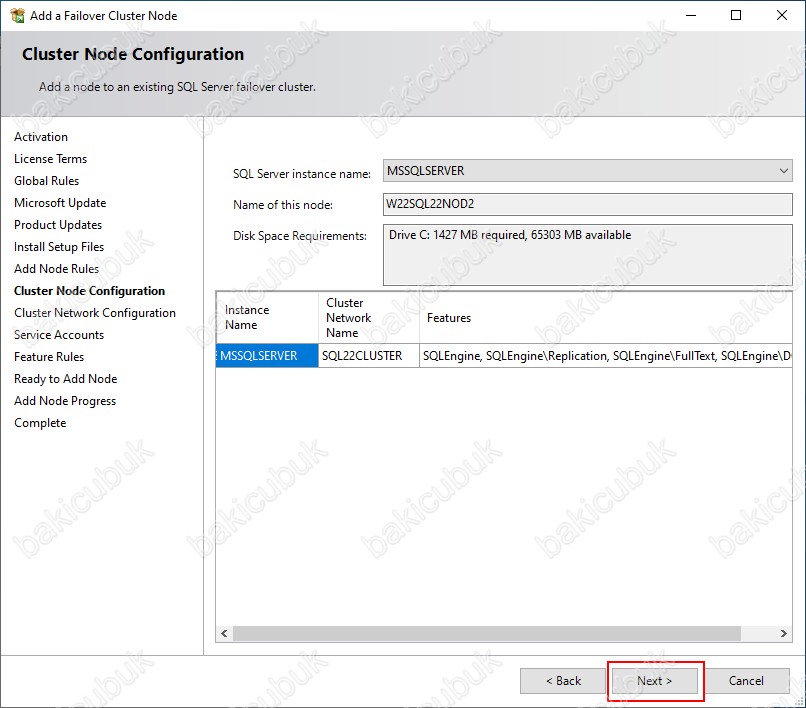This screenshot has height=708, width=806.
Task: Go to the Add Node Rules step
Action: click(57, 269)
